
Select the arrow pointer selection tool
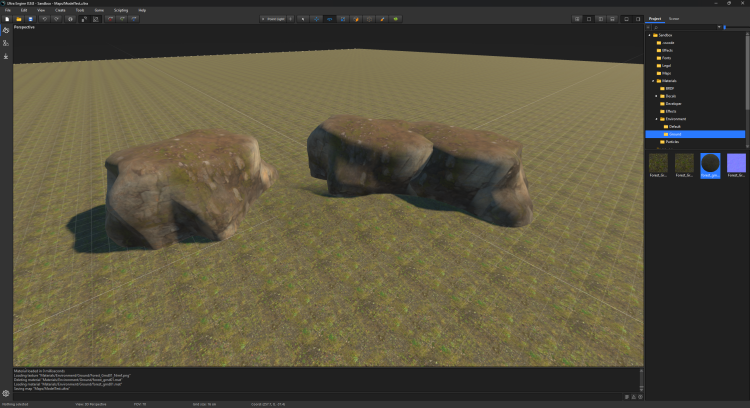coord(304,18)
